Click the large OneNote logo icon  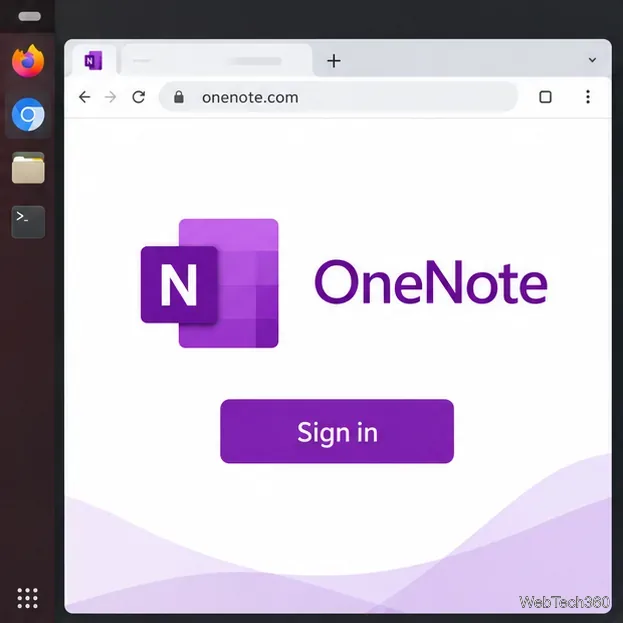coord(210,283)
